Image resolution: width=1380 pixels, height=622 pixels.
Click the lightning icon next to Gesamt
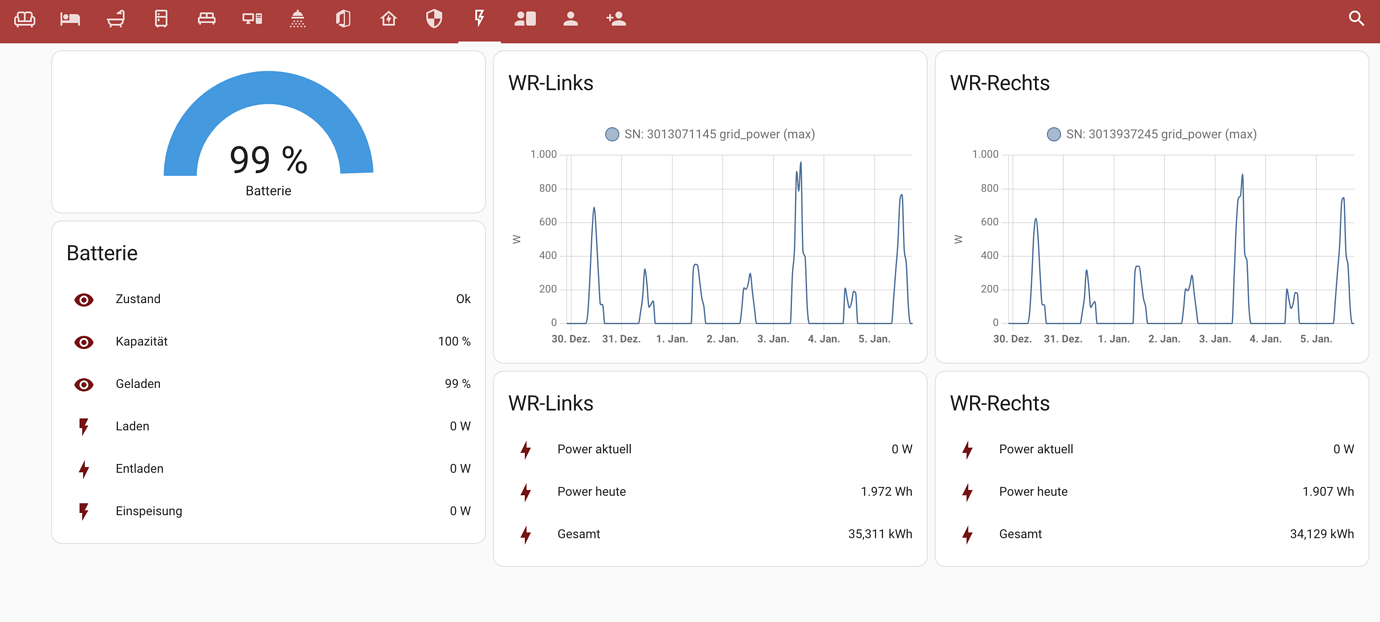(x=525, y=534)
